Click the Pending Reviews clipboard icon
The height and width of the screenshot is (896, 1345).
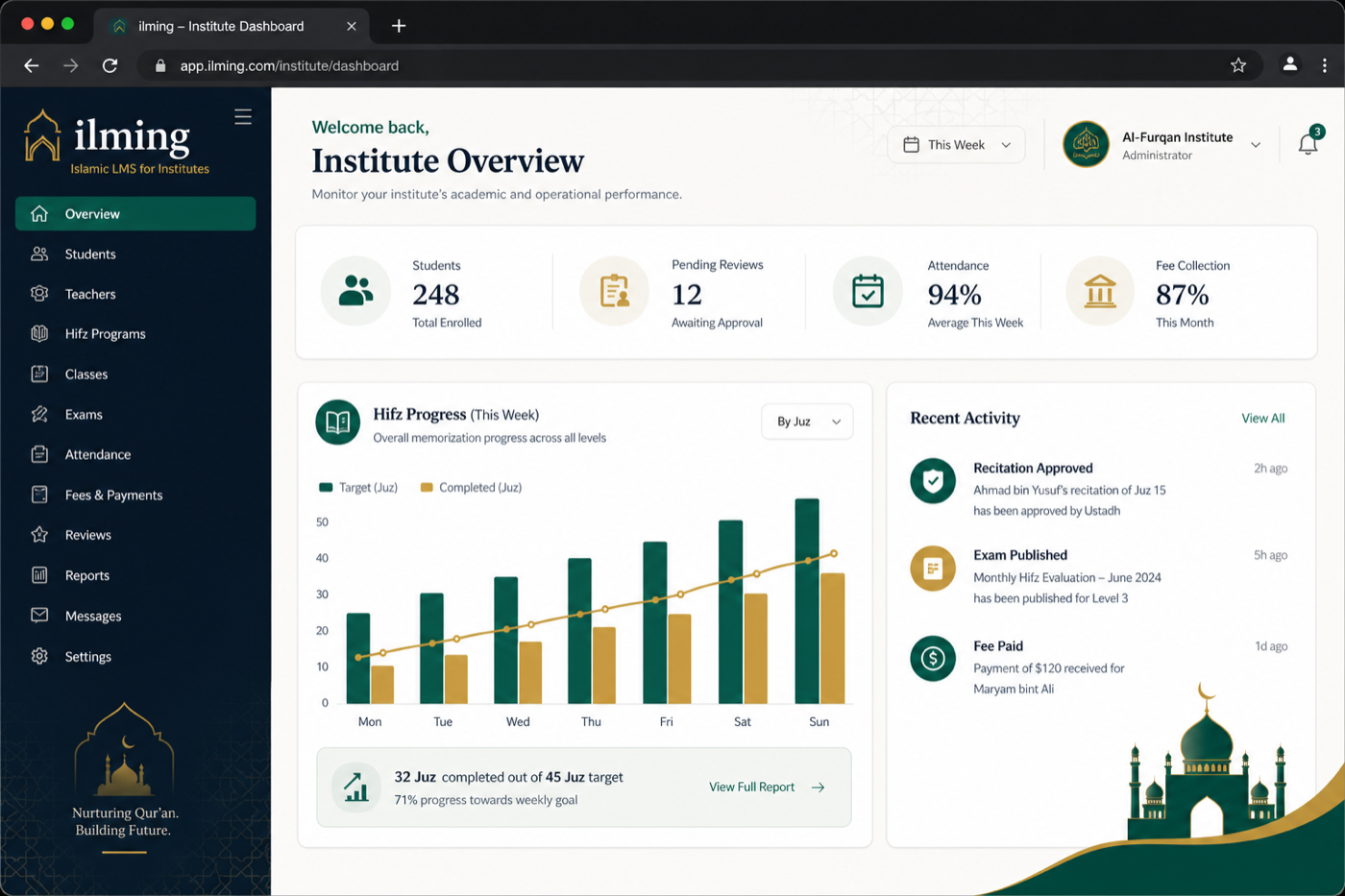[x=614, y=291]
